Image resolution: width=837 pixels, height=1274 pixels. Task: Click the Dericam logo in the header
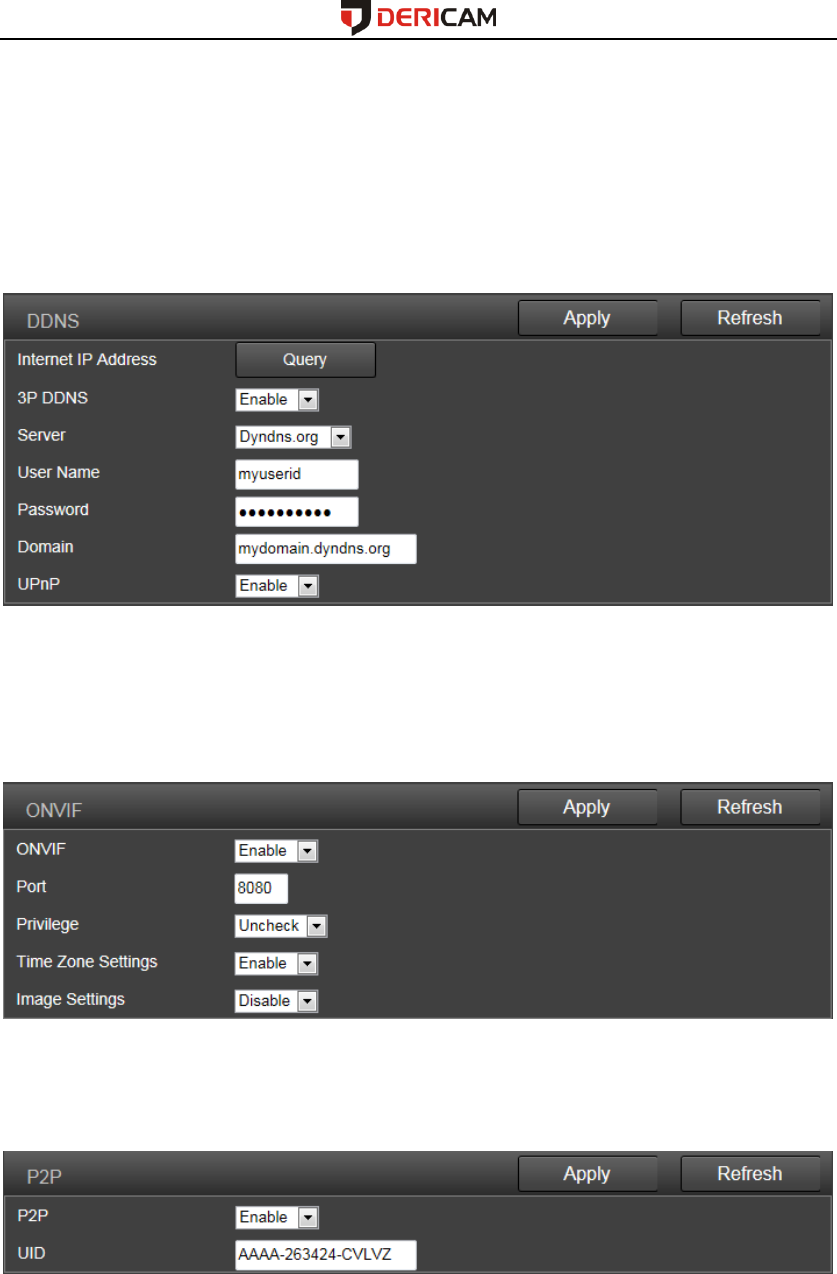coord(418,18)
